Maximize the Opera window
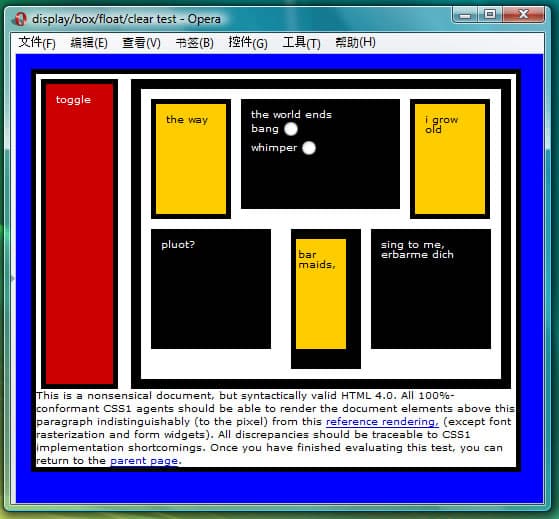Image resolution: width=559 pixels, height=519 pixels. pyautogui.click(x=490, y=15)
